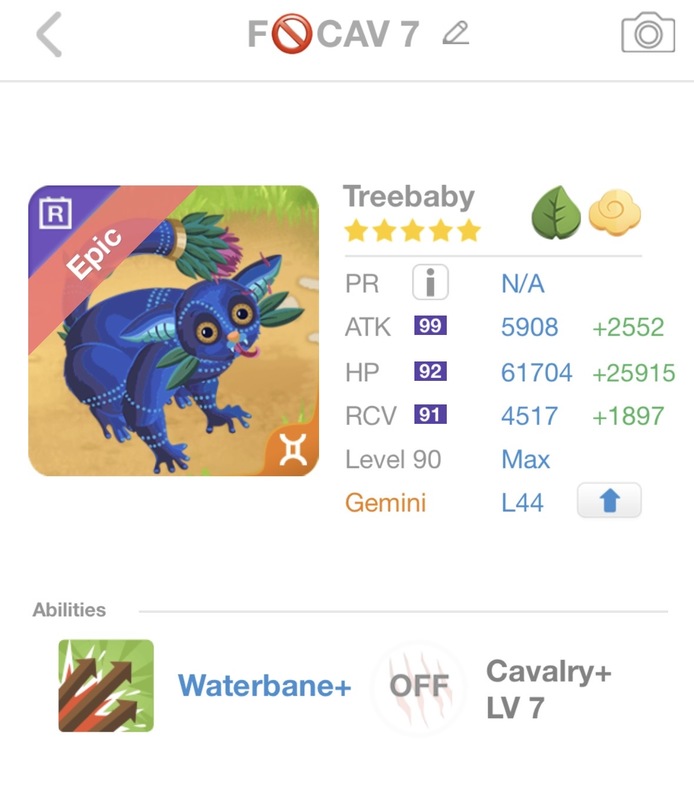Tap the Cavalry+ LV 7 label
The height and width of the screenshot is (800, 694).
click(547, 689)
